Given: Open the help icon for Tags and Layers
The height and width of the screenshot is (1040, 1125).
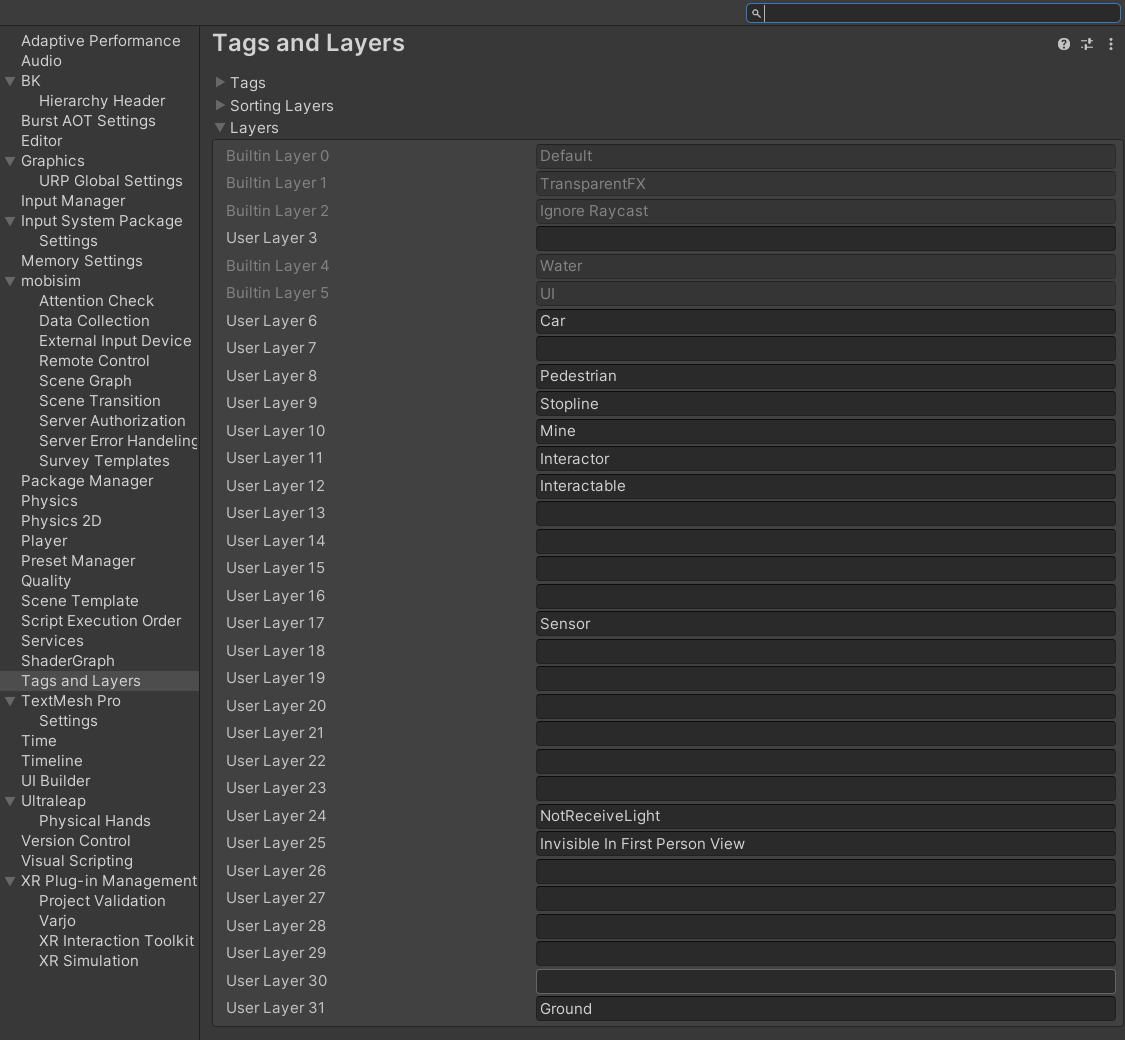Looking at the screenshot, I should coord(1063,44).
